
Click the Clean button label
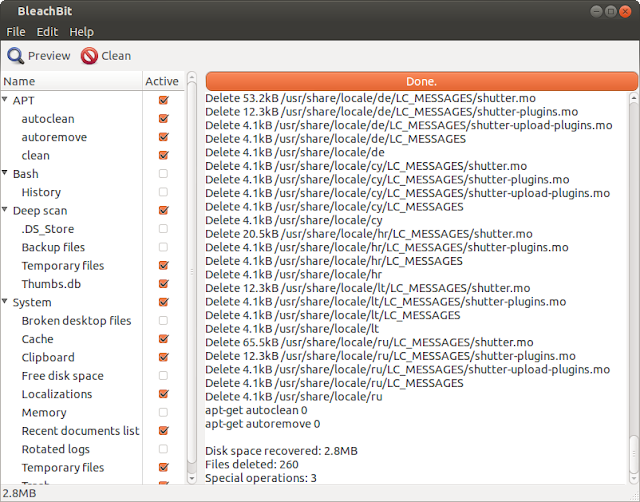(116, 56)
